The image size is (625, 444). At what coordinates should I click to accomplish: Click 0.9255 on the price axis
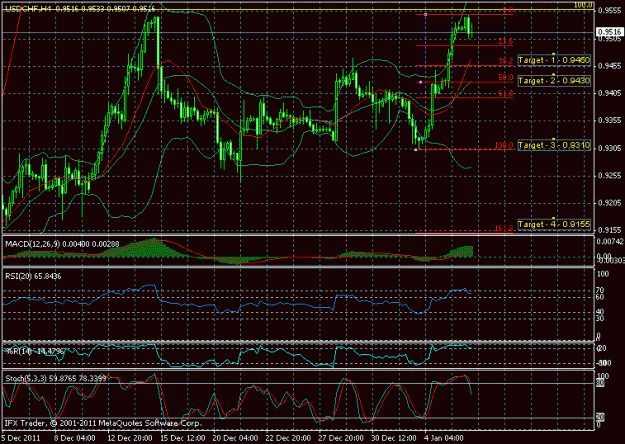click(x=610, y=176)
